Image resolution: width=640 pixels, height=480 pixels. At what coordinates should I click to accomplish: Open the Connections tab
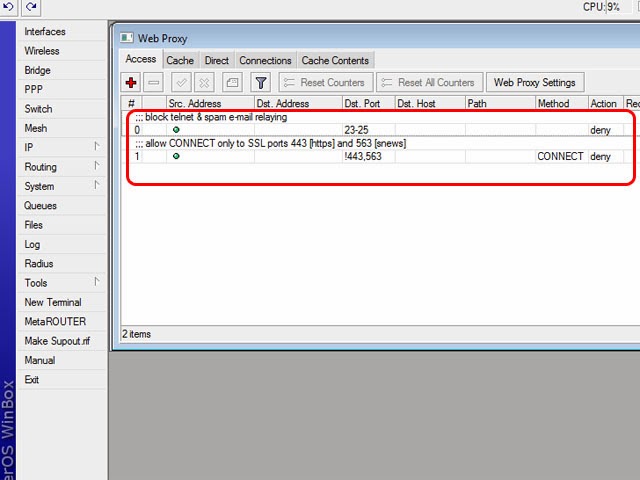pos(265,60)
